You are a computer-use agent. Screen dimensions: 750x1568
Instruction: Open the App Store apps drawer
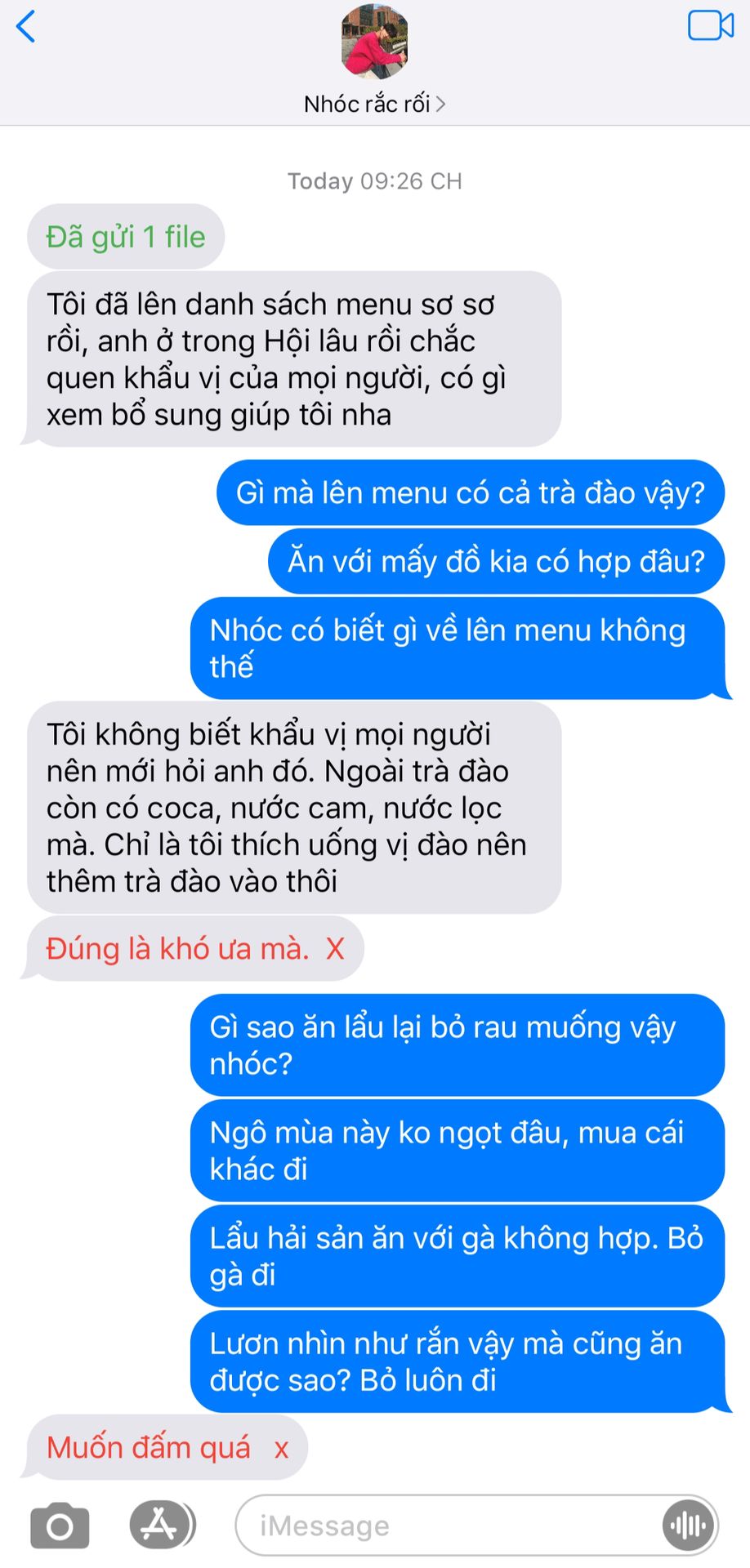[x=162, y=1524]
